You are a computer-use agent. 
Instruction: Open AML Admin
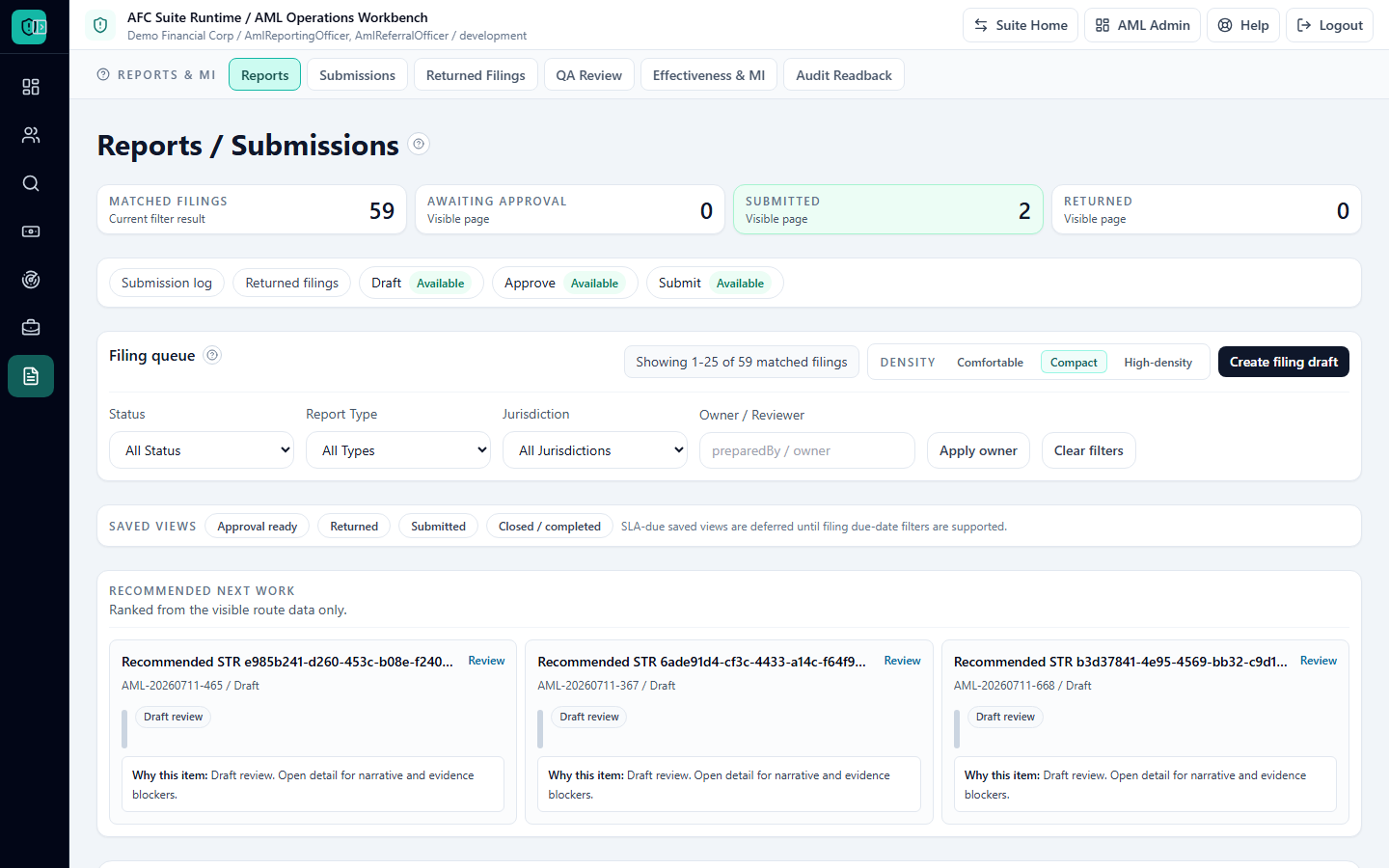point(1142,25)
